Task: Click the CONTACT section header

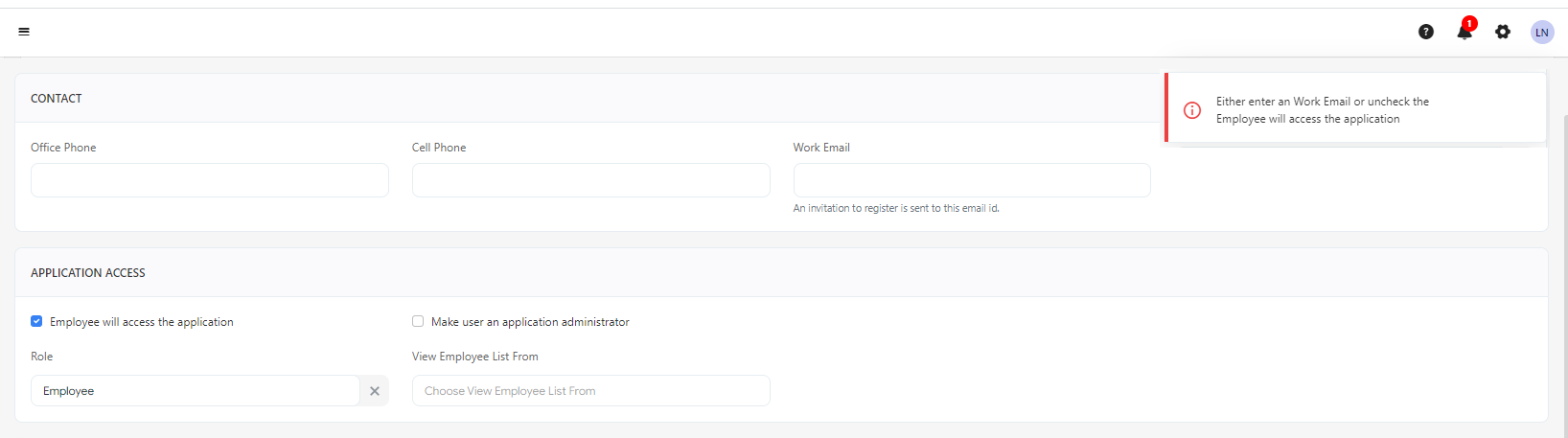Action: click(57, 99)
